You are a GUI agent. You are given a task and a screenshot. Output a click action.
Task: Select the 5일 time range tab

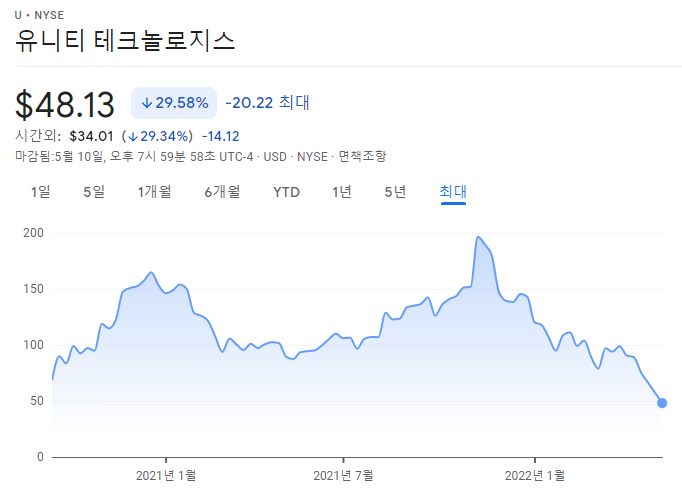(x=94, y=192)
